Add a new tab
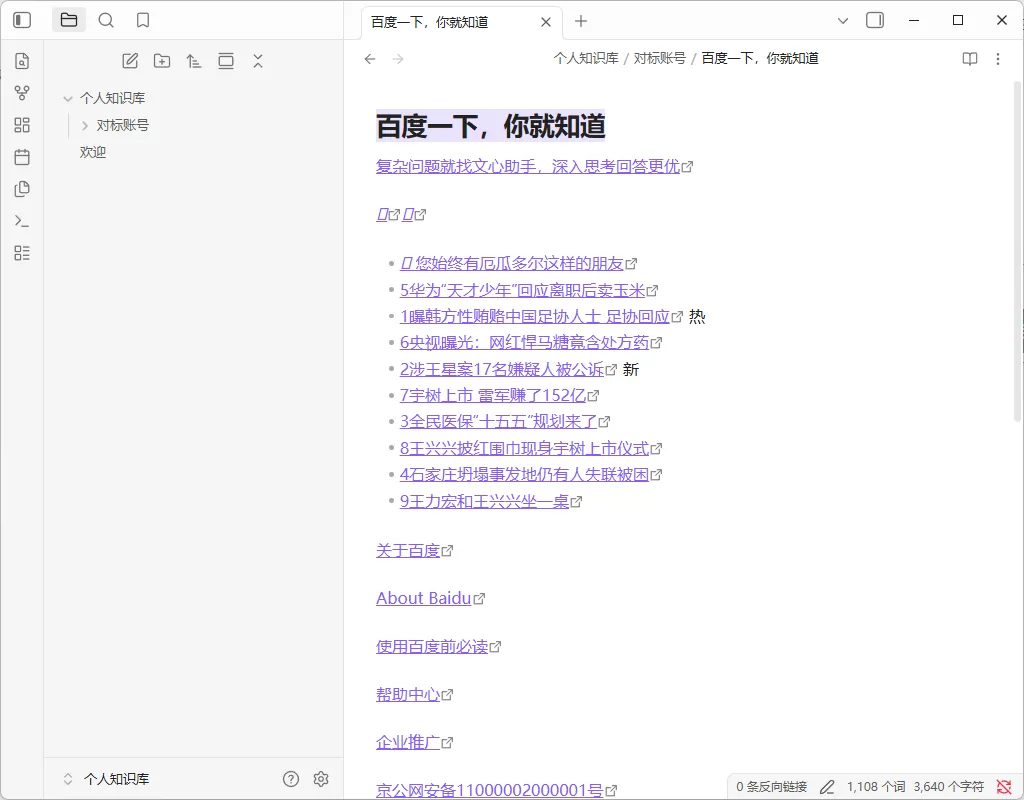 581,22
